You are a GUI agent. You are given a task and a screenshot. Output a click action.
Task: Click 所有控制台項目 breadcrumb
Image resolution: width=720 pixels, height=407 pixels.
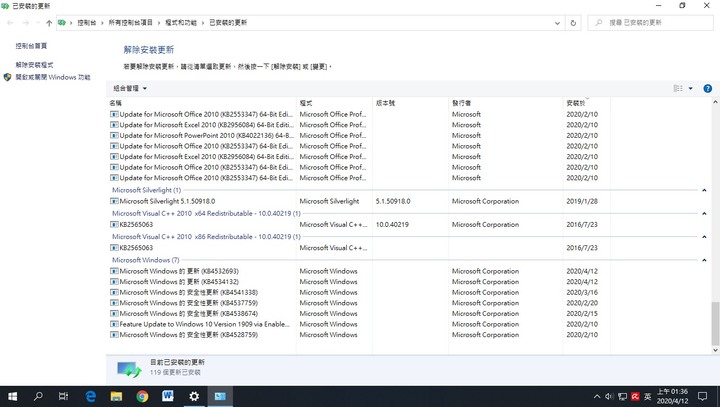click(130, 23)
